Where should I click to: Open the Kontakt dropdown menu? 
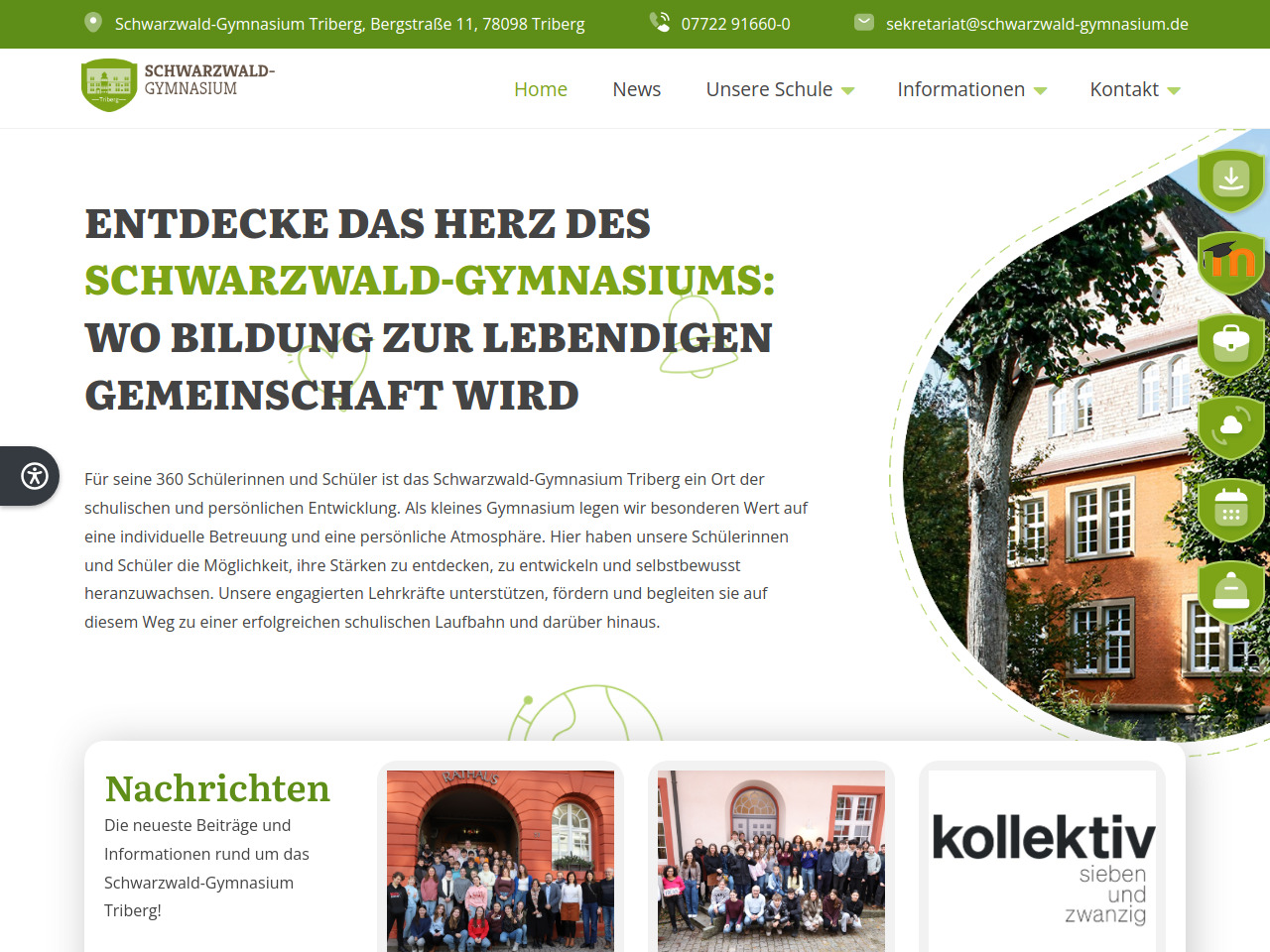pos(1134,89)
